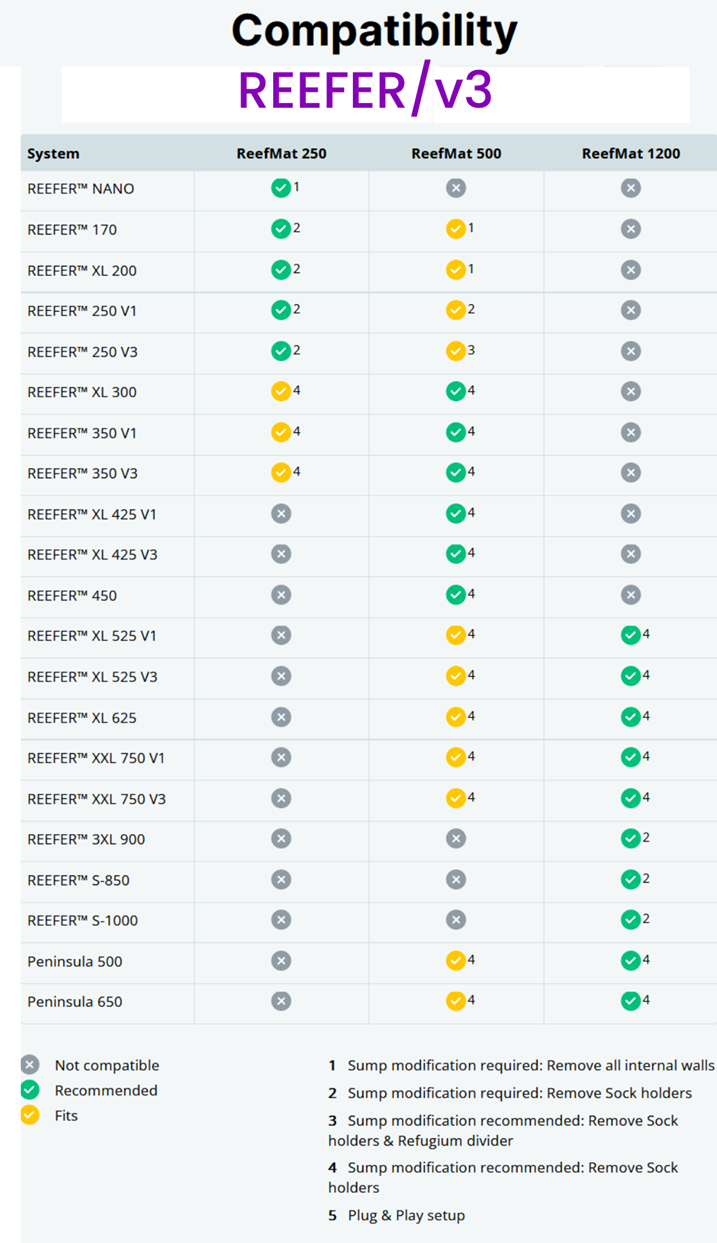Click the Peninsula 650 system name

tap(75, 1002)
